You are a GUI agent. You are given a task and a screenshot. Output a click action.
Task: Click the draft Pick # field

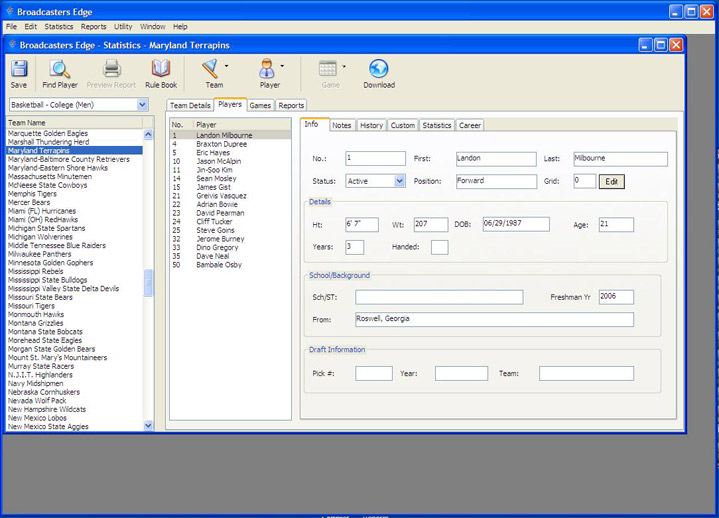(x=374, y=373)
